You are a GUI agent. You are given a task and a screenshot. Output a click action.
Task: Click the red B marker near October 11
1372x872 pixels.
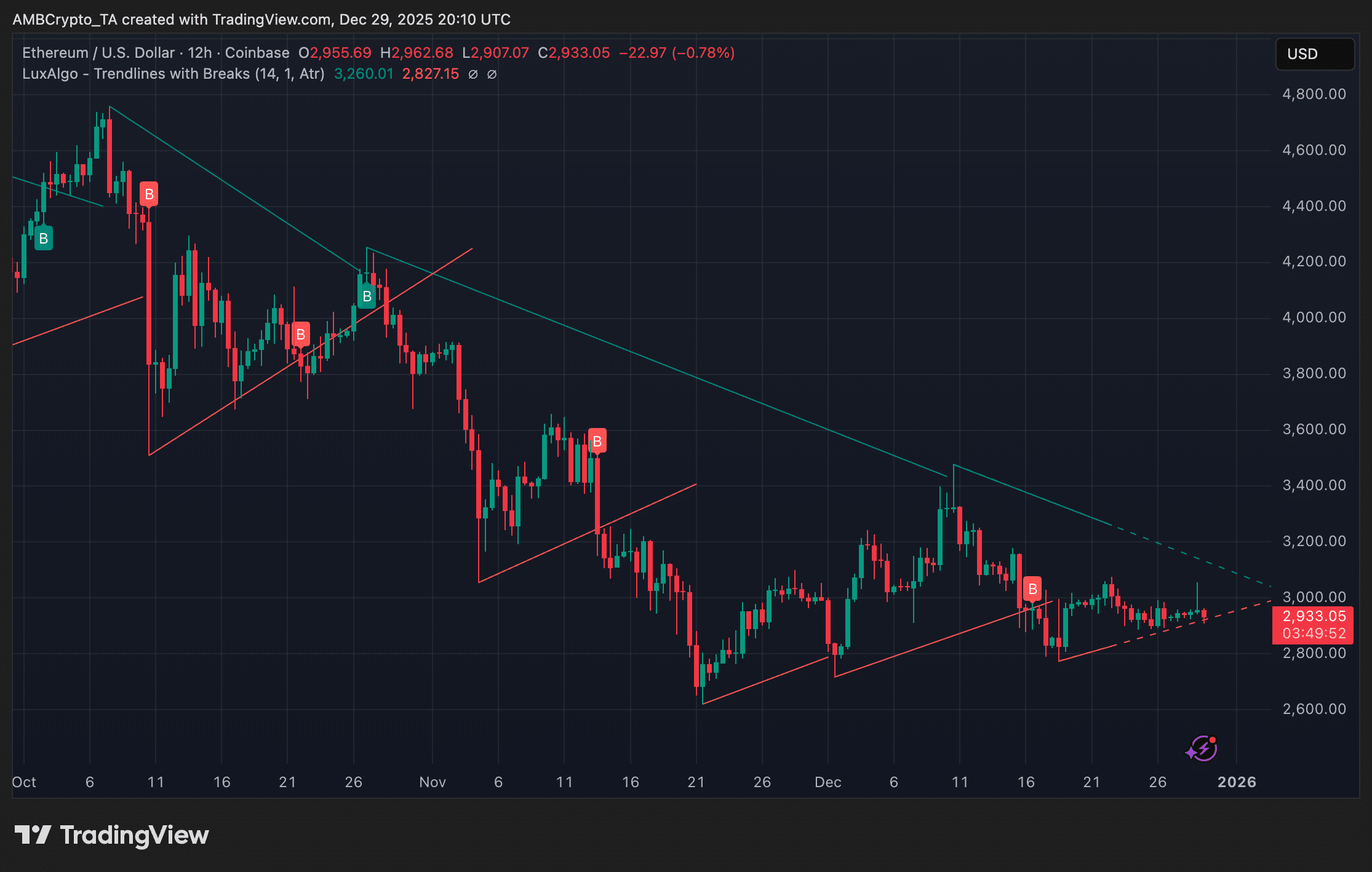(149, 195)
